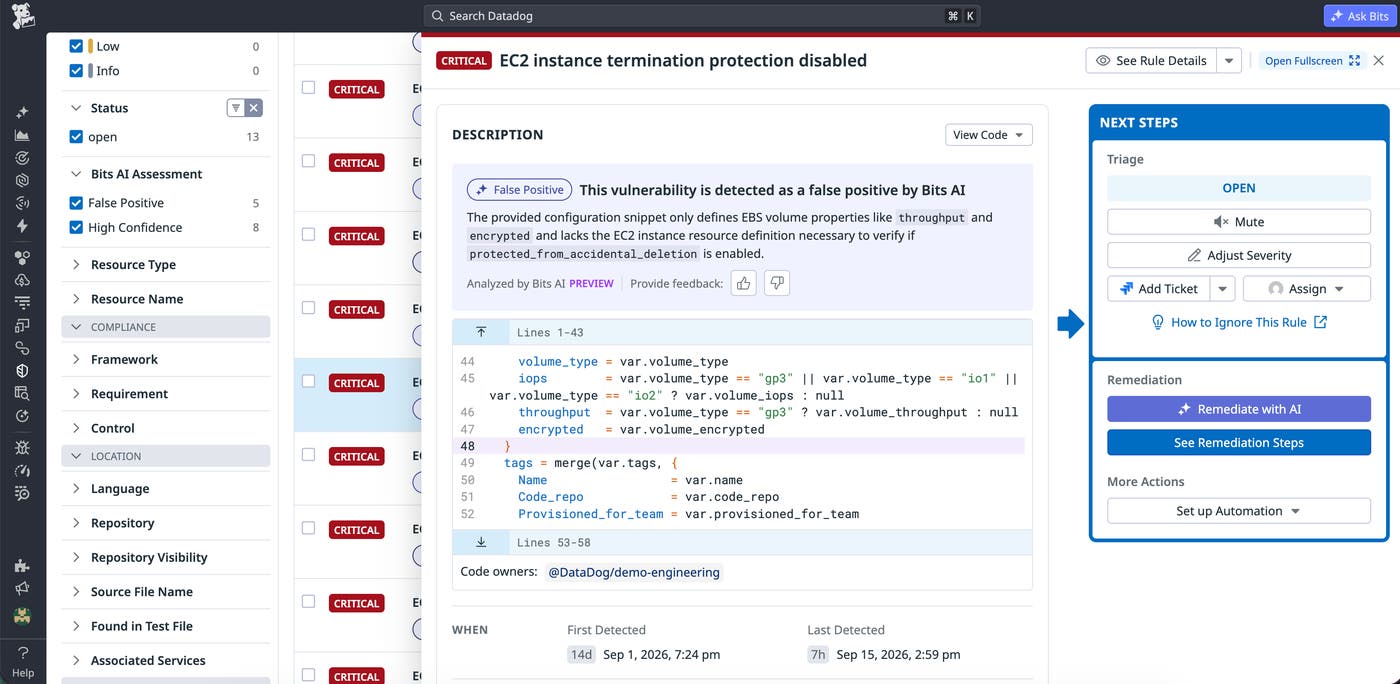This screenshot has height=684, width=1400.
Task: Expand the Source File Name facet
Action: click(x=76, y=592)
